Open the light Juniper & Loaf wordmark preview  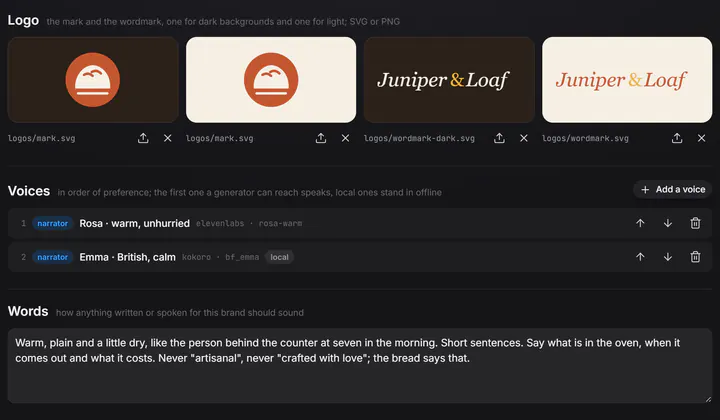tap(627, 80)
